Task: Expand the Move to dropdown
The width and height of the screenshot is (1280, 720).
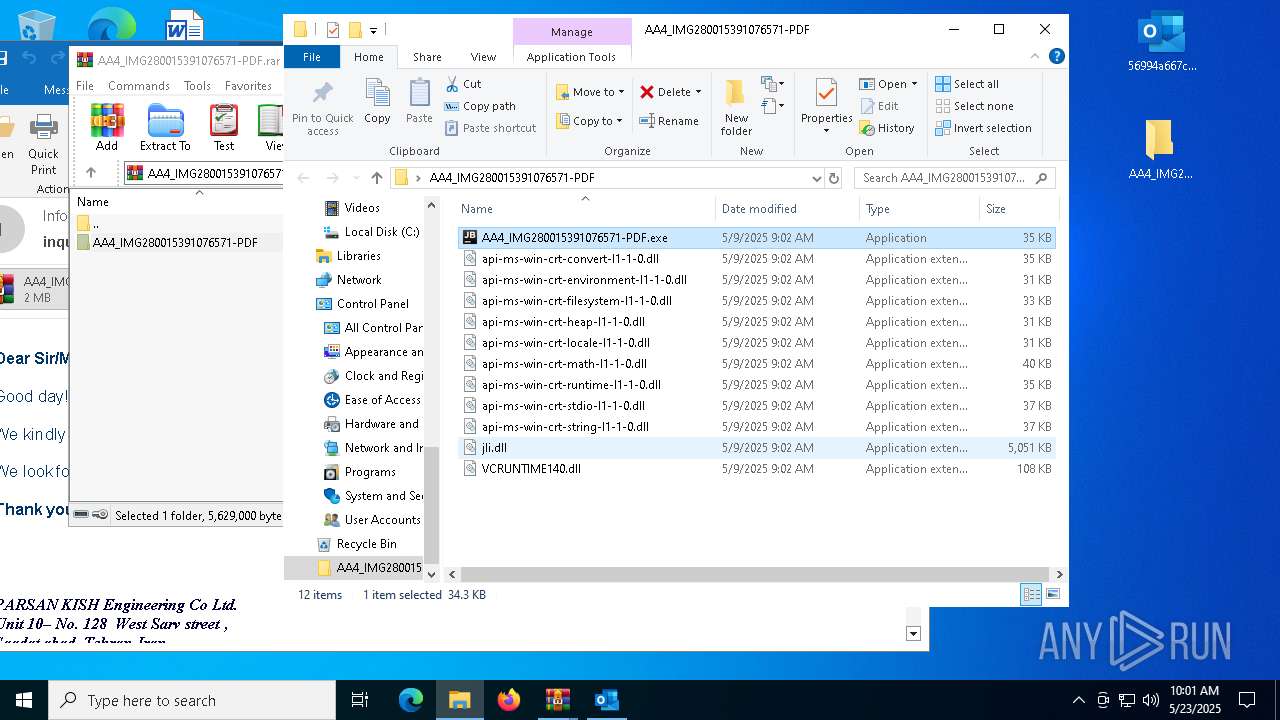Action: pyautogui.click(x=621, y=92)
